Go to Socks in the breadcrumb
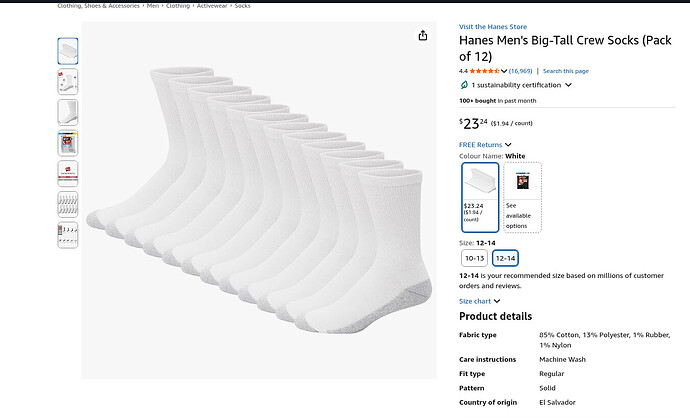 [243, 6]
